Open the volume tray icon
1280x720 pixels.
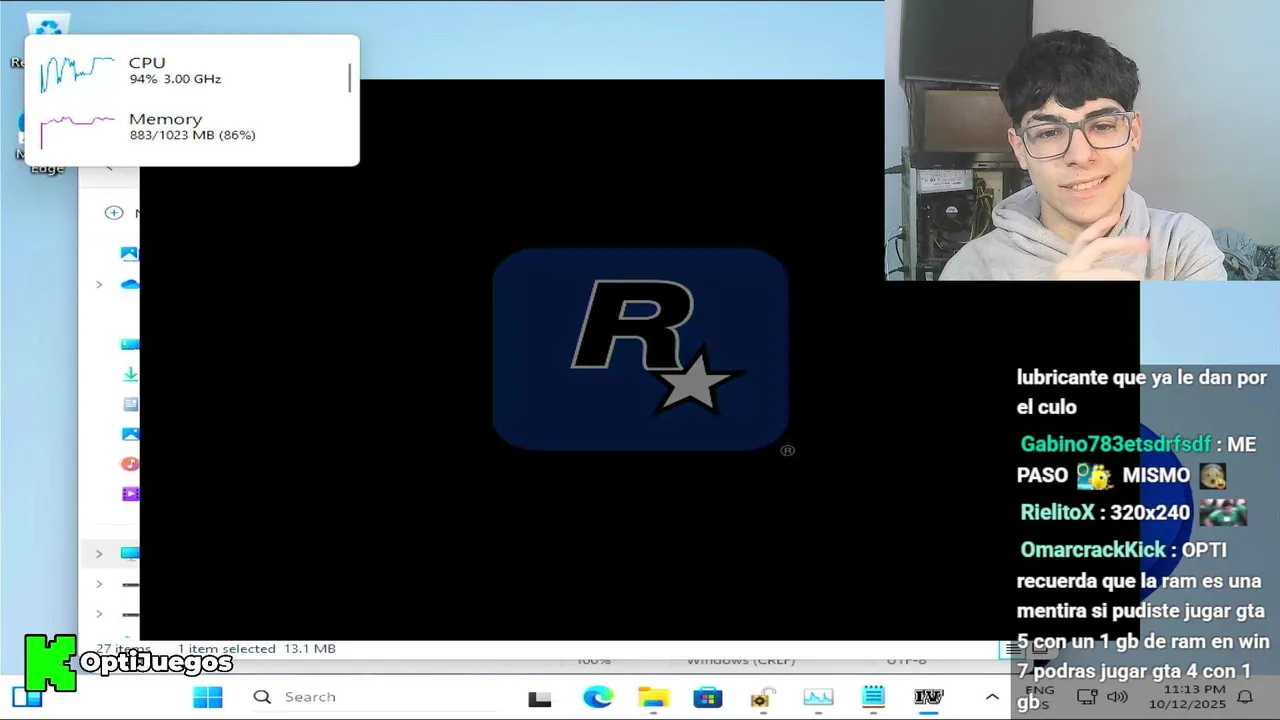pos(1117,697)
